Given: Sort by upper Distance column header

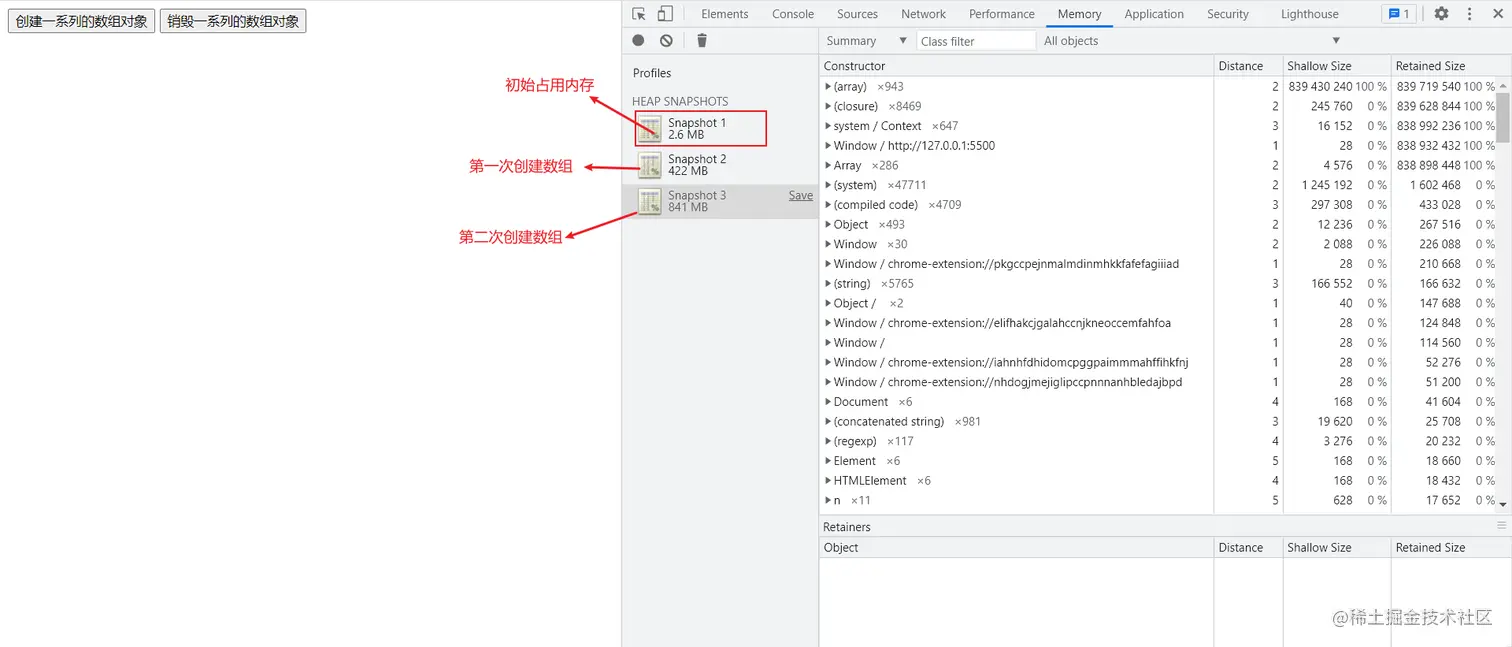Looking at the screenshot, I should pos(1248,66).
